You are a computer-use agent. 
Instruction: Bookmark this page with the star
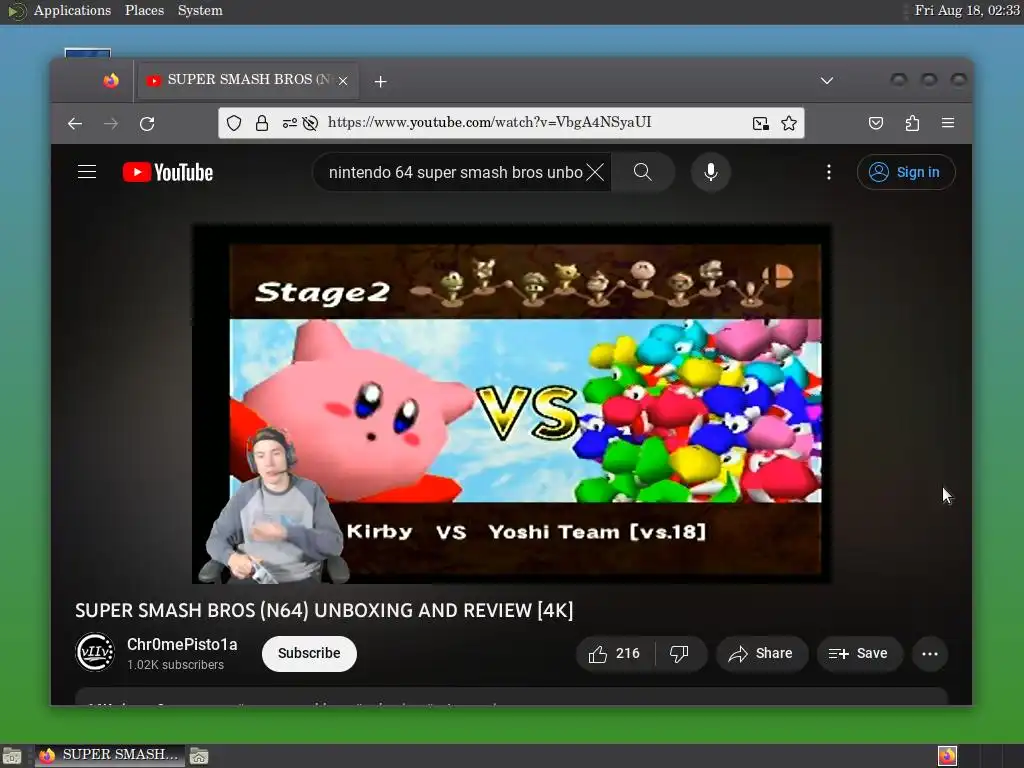click(789, 123)
